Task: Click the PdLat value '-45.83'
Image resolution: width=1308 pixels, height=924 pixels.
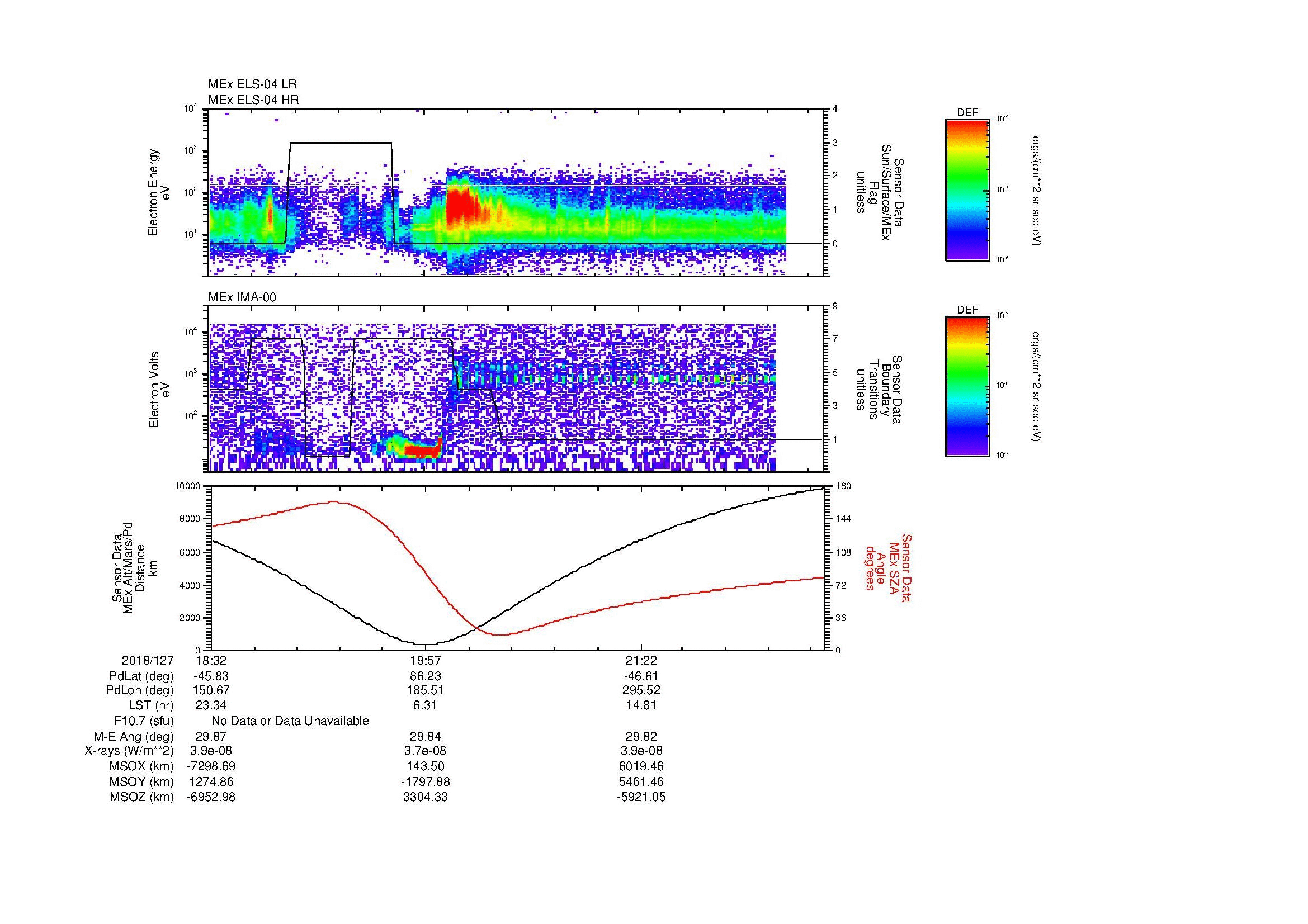Action: pyautogui.click(x=211, y=676)
